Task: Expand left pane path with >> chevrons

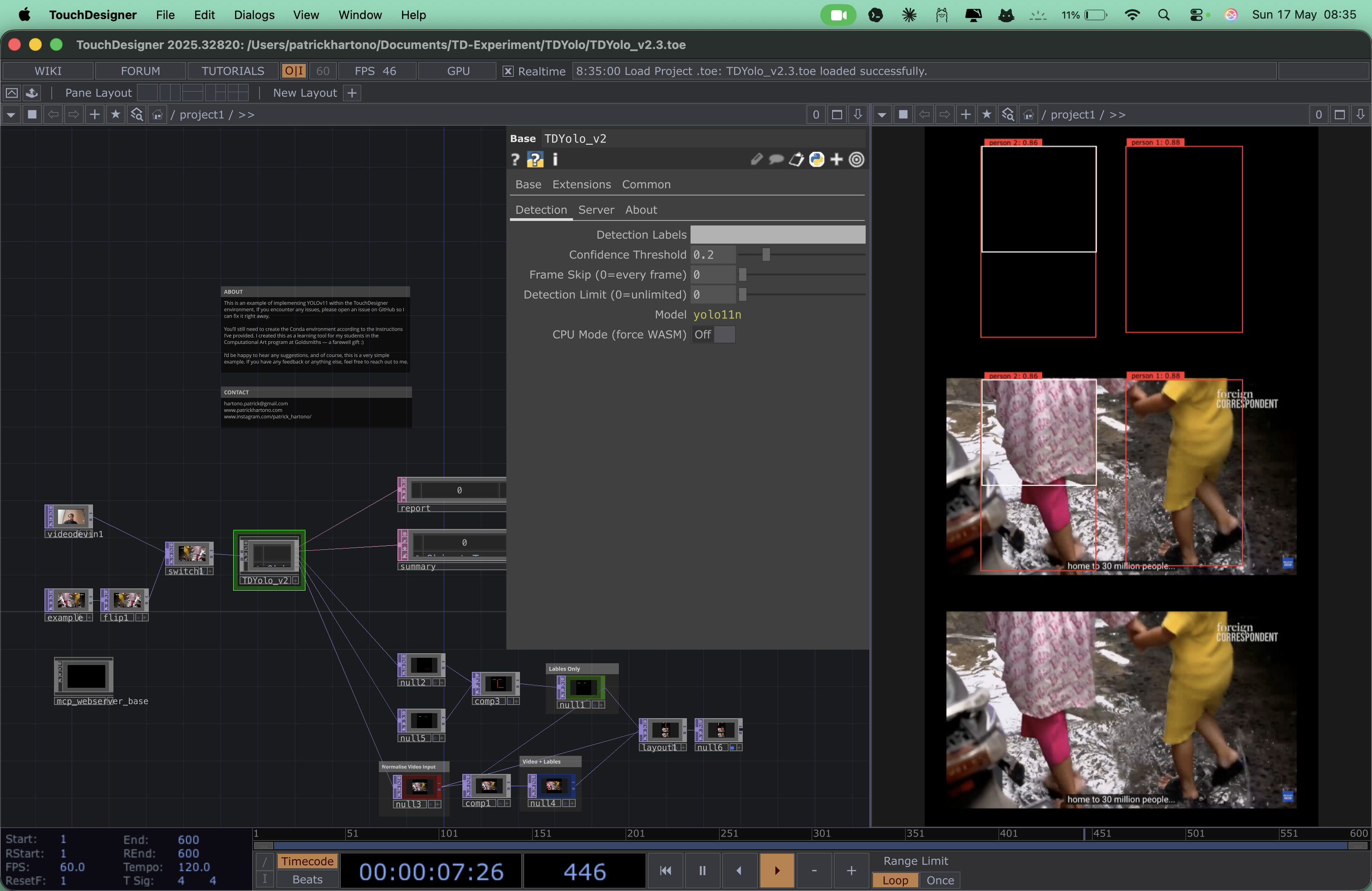Action: [246, 115]
